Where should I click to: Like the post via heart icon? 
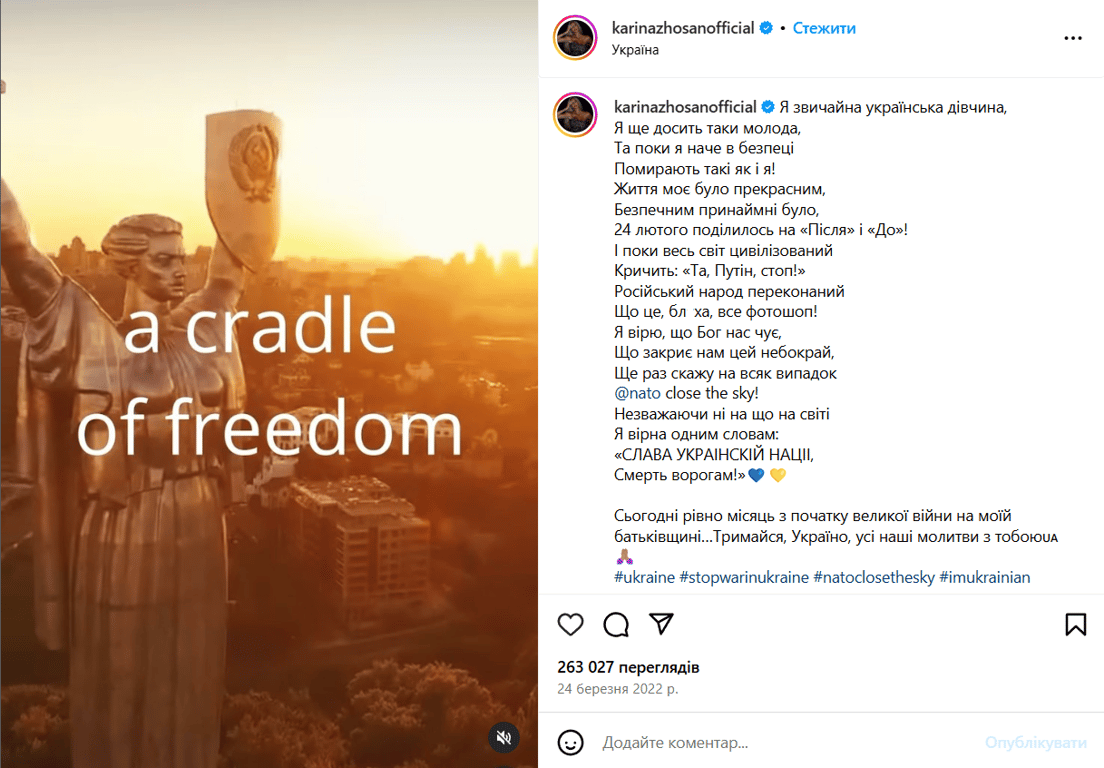pos(570,624)
